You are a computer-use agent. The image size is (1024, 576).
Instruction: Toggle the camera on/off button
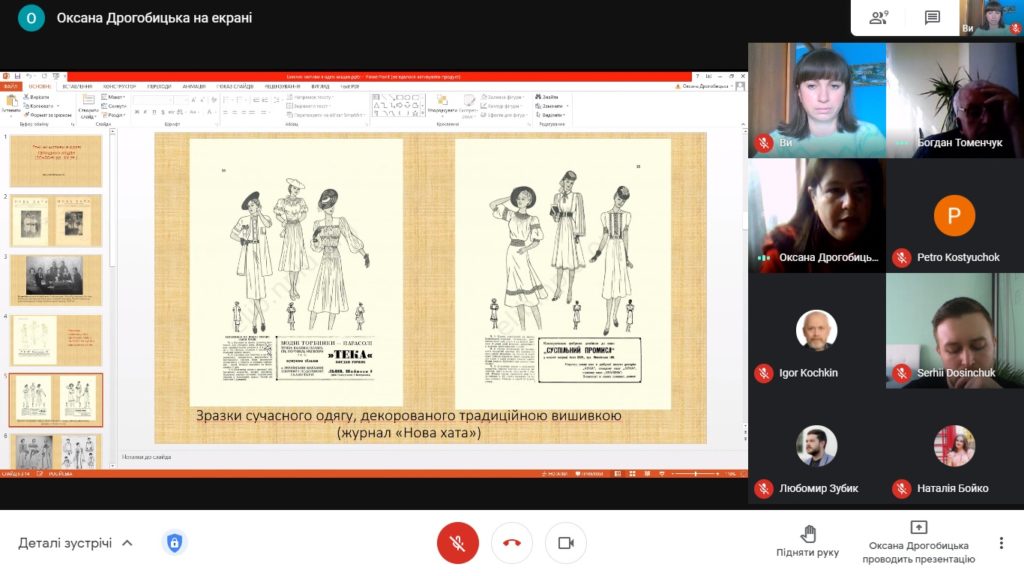click(565, 543)
